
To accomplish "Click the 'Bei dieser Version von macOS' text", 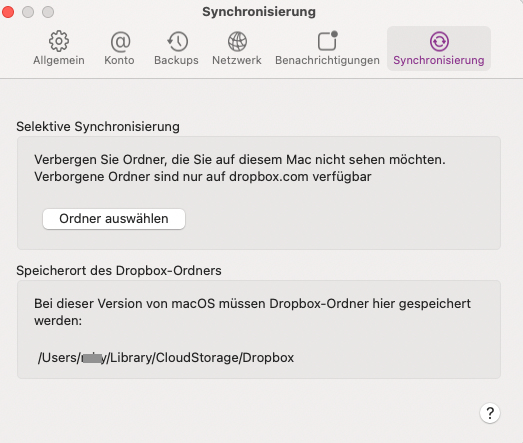I will 252,312.
